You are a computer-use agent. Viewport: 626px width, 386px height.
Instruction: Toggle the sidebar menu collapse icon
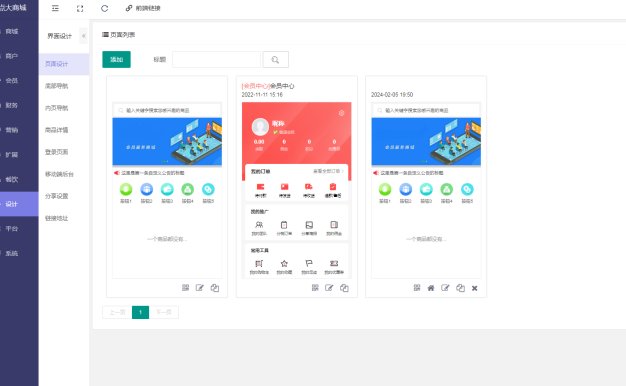(x=55, y=8)
